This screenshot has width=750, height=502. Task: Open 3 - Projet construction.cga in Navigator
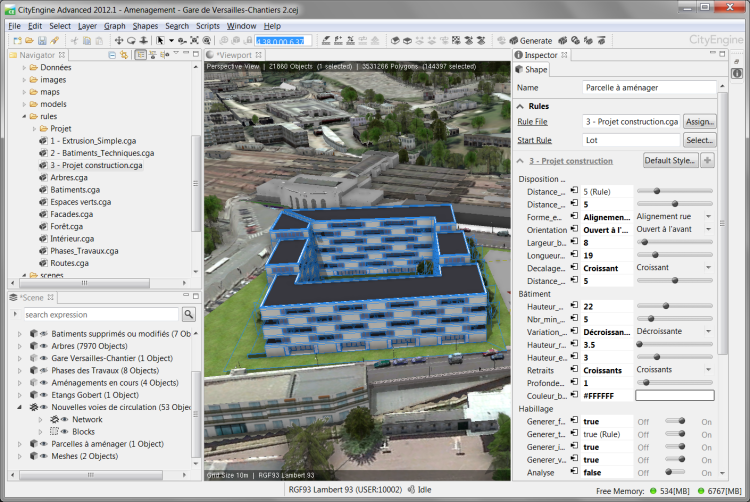(x=96, y=165)
